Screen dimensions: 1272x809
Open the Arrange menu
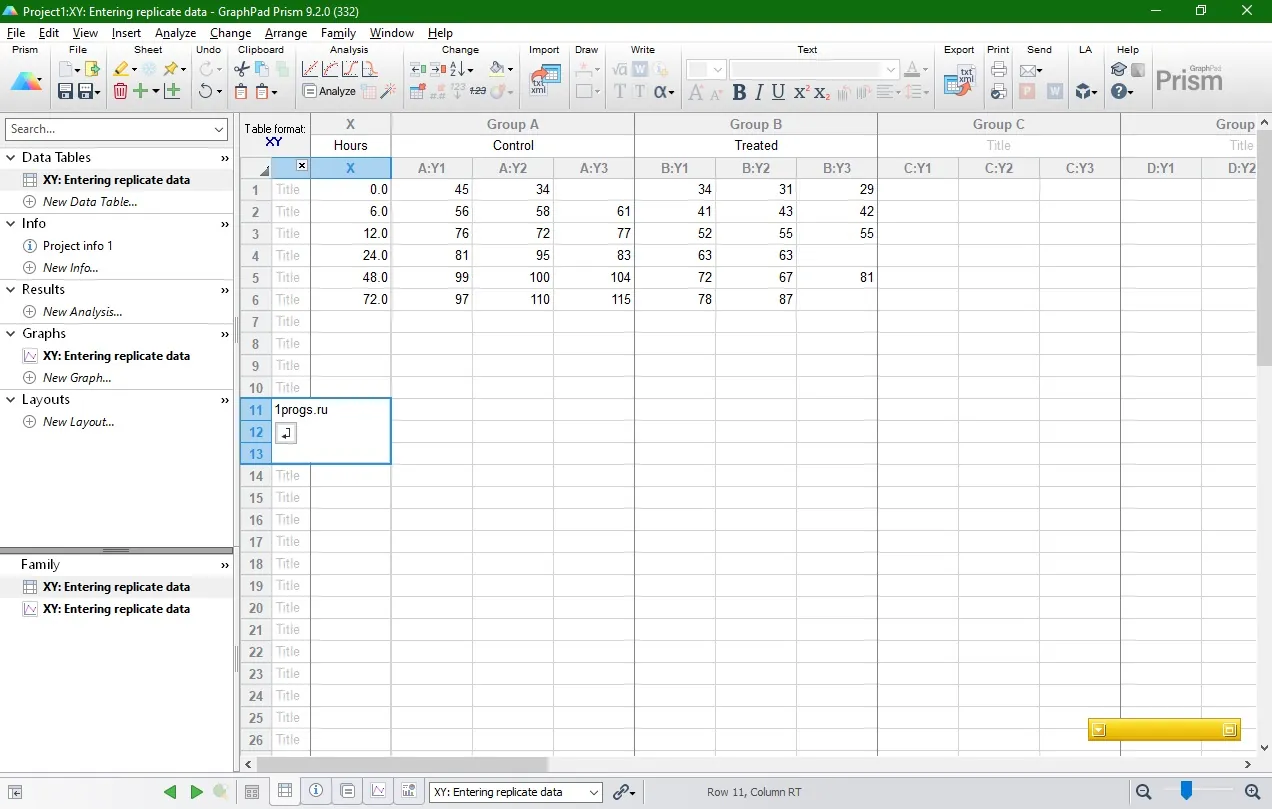(286, 33)
